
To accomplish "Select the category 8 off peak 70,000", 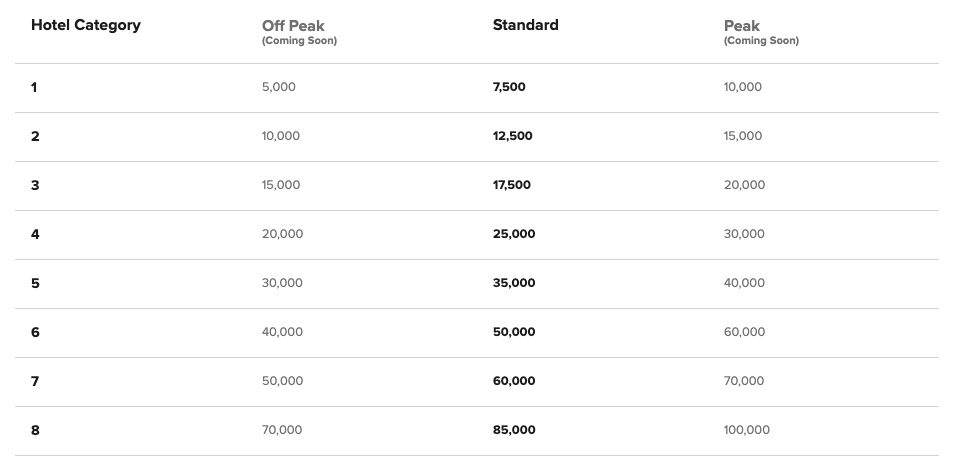I will [x=282, y=430].
